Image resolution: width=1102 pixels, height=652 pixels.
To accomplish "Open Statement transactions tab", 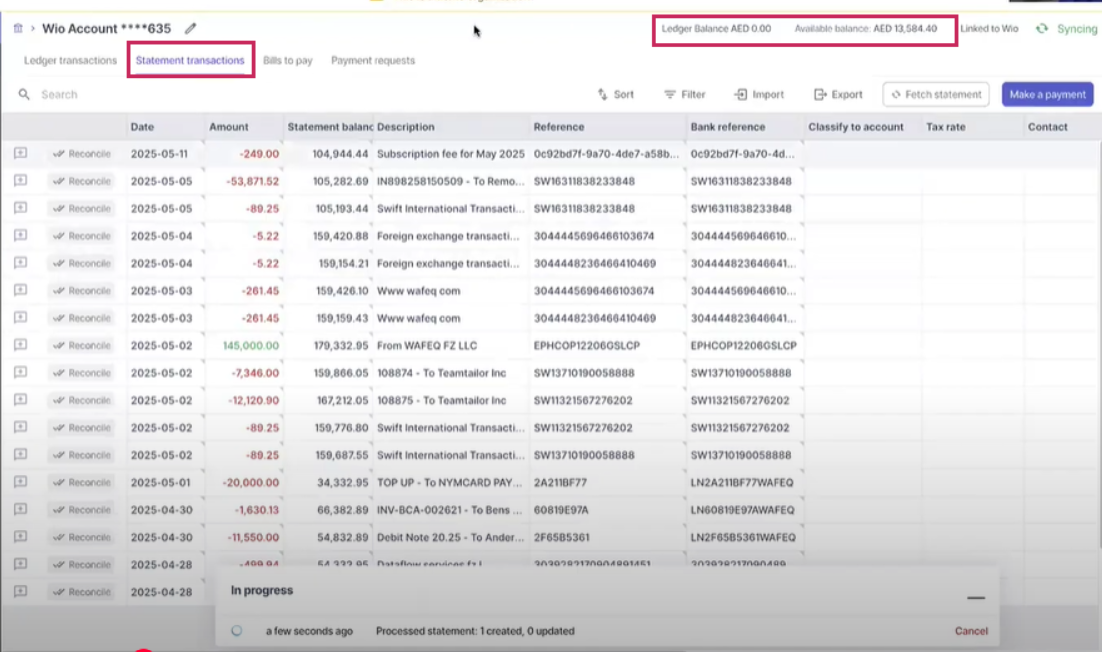I will 190,60.
